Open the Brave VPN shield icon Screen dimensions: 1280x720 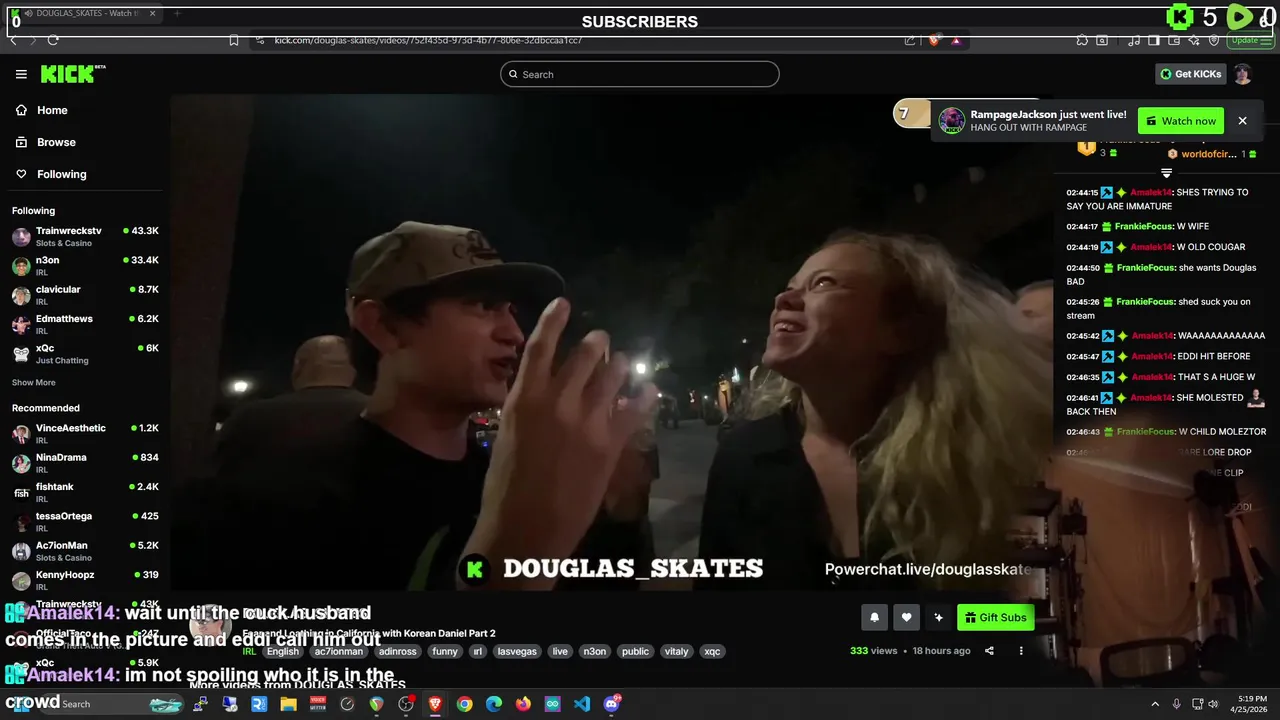[1214, 40]
